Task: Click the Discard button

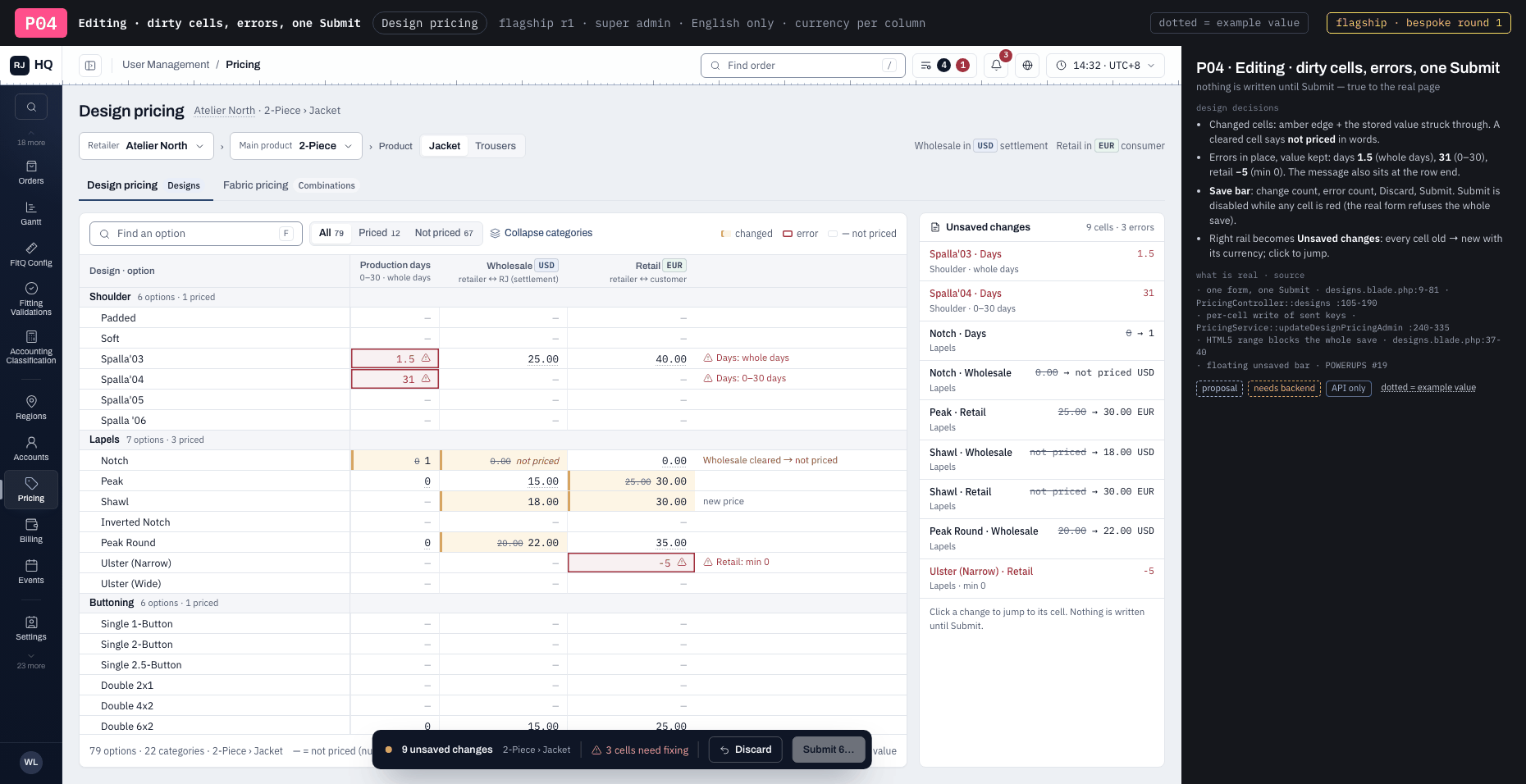Action: click(746, 750)
